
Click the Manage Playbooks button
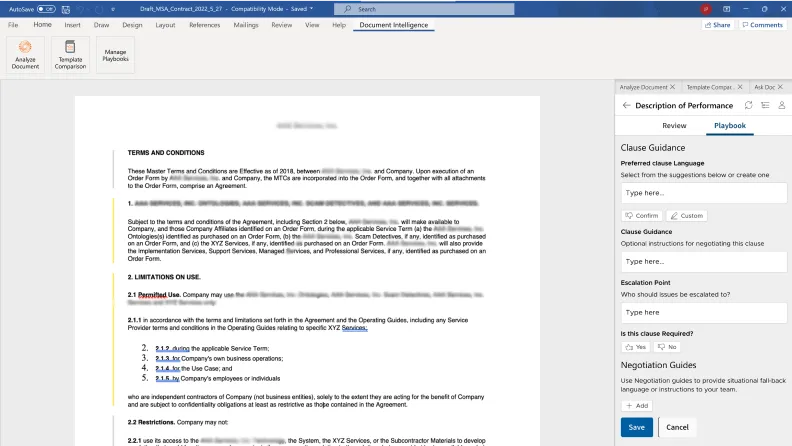coord(116,54)
